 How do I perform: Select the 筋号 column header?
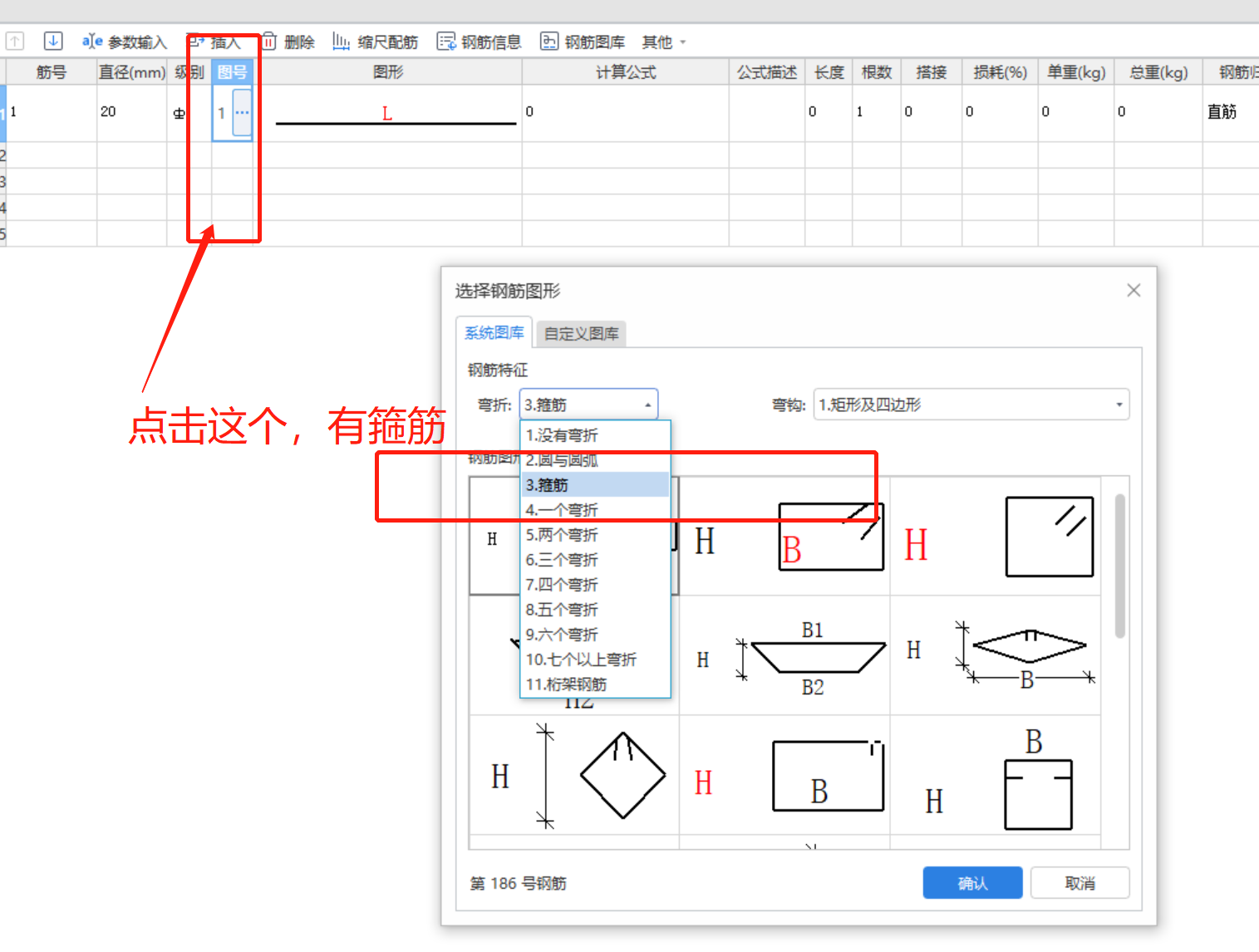52,72
